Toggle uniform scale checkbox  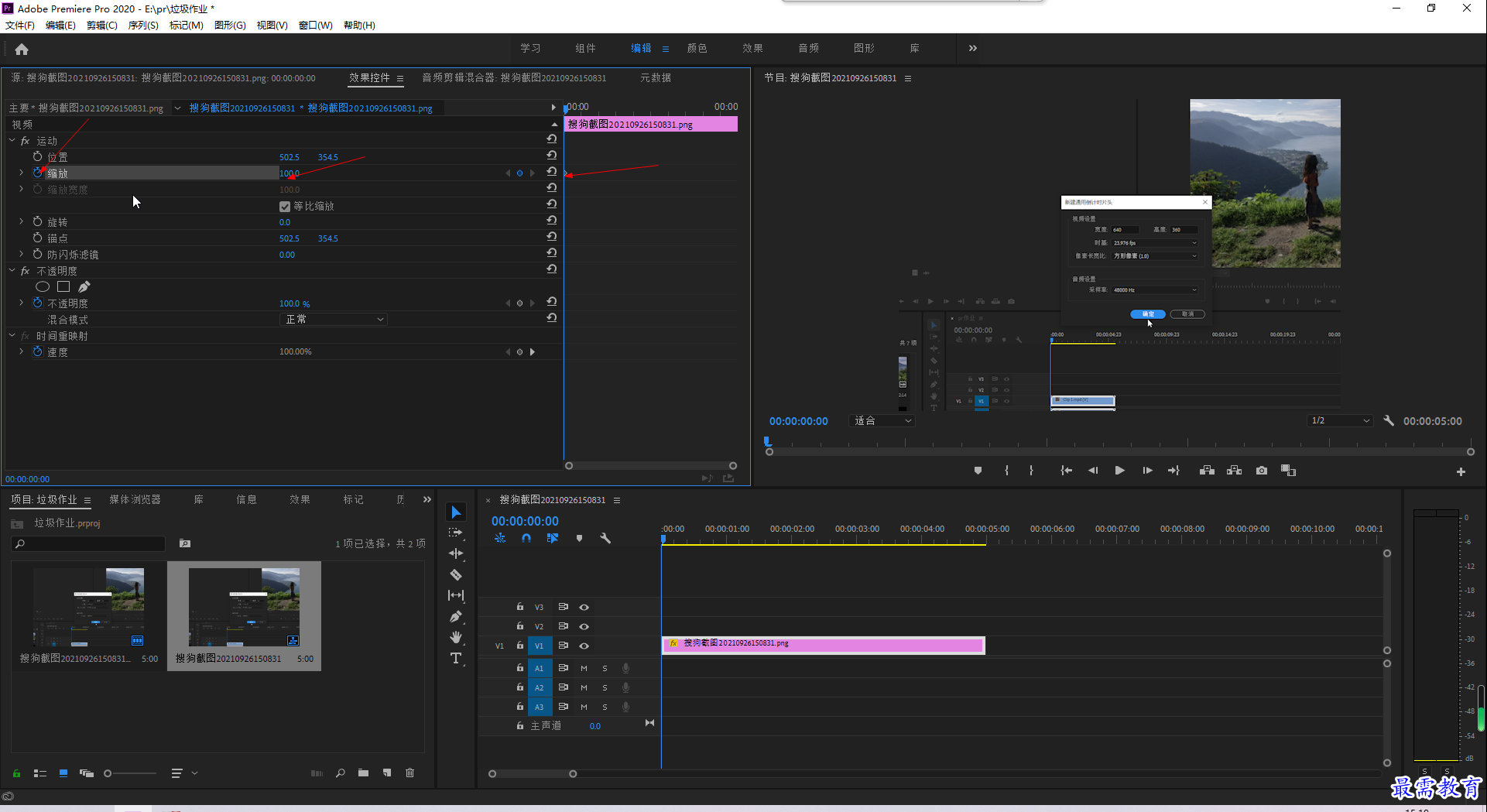pos(285,207)
